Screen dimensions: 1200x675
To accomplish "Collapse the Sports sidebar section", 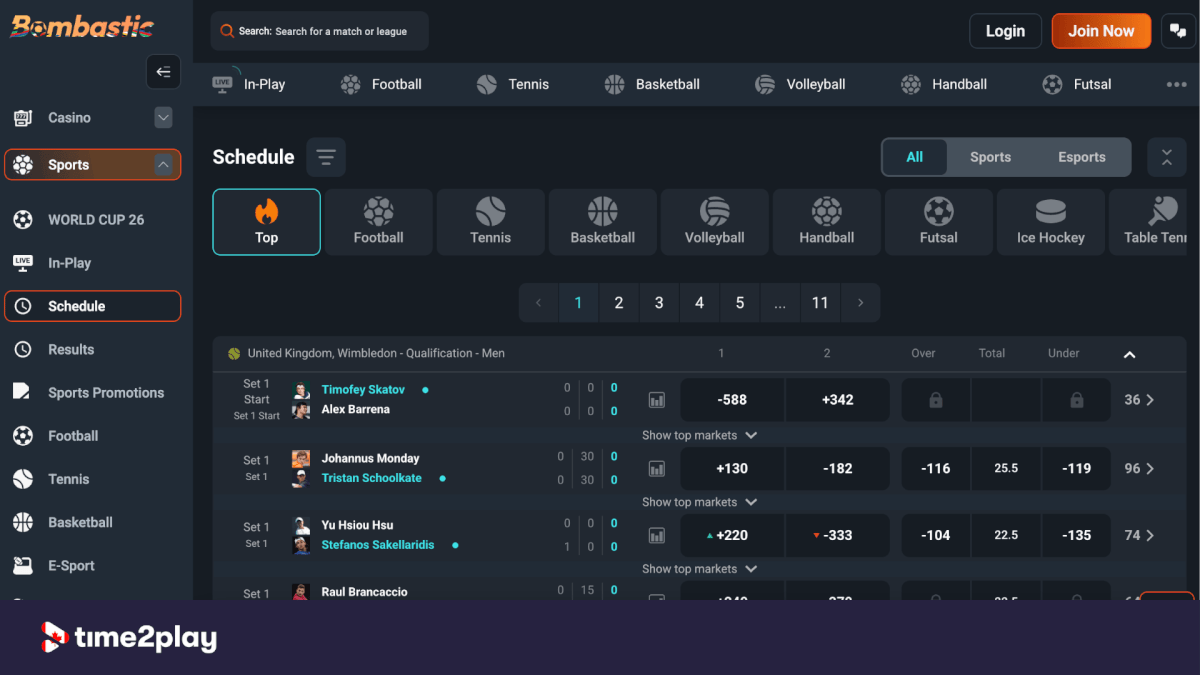I will tap(163, 165).
